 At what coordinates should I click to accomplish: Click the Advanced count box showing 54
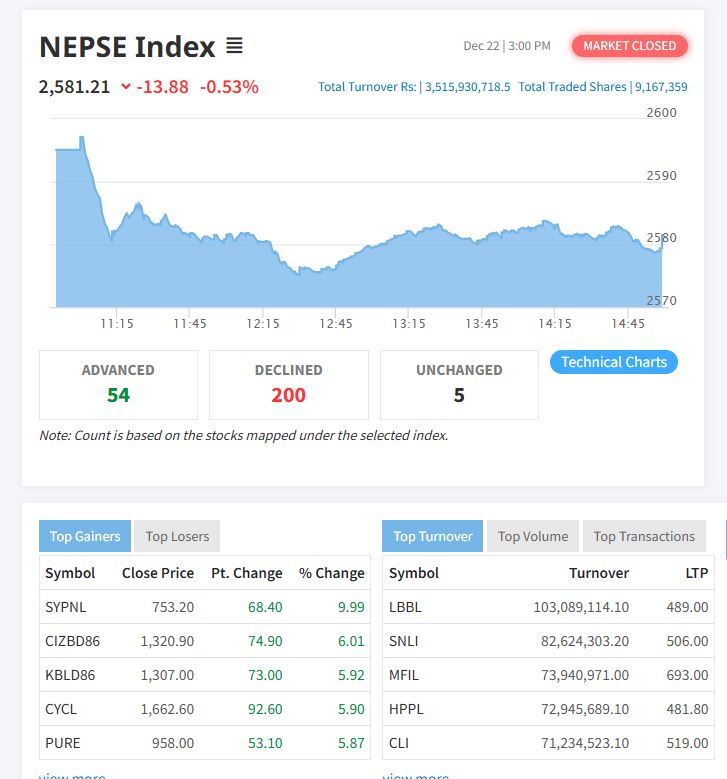[118, 384]
